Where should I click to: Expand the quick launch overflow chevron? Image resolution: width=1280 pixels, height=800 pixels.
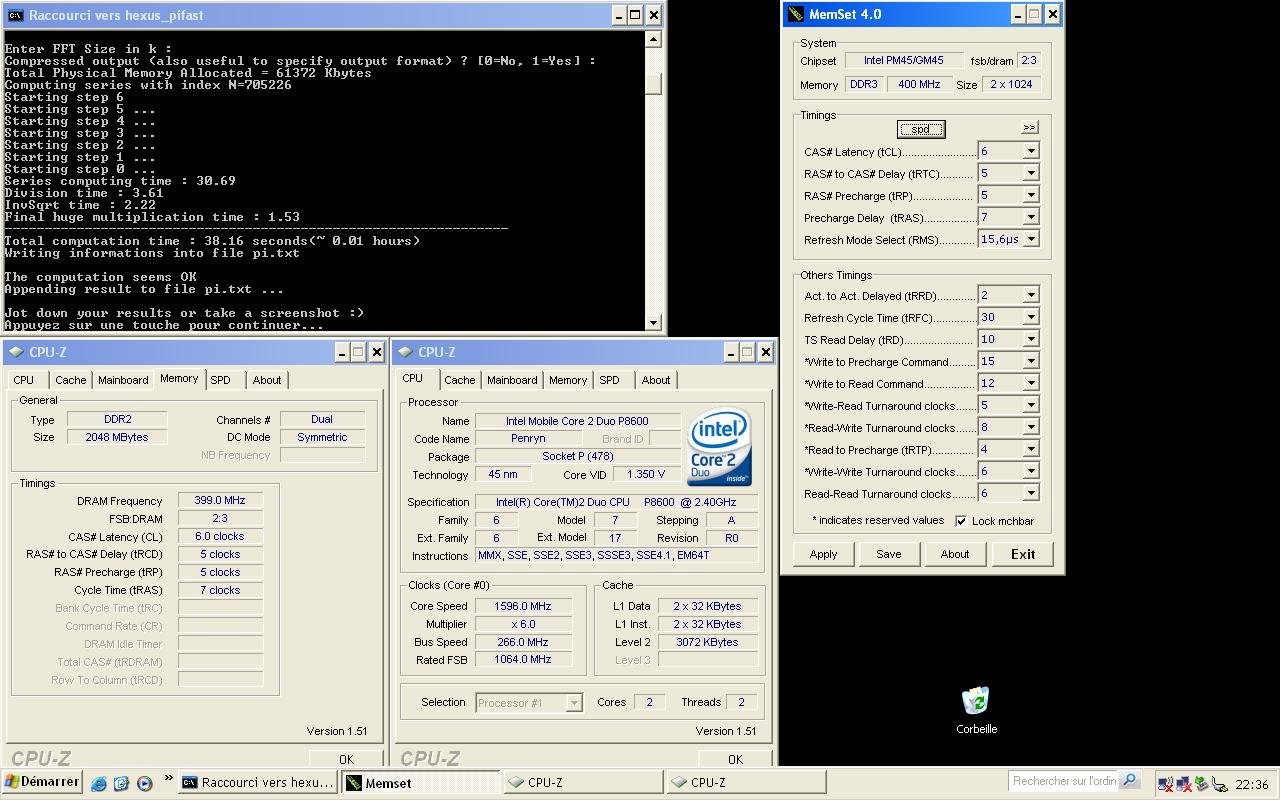[168, 778]
